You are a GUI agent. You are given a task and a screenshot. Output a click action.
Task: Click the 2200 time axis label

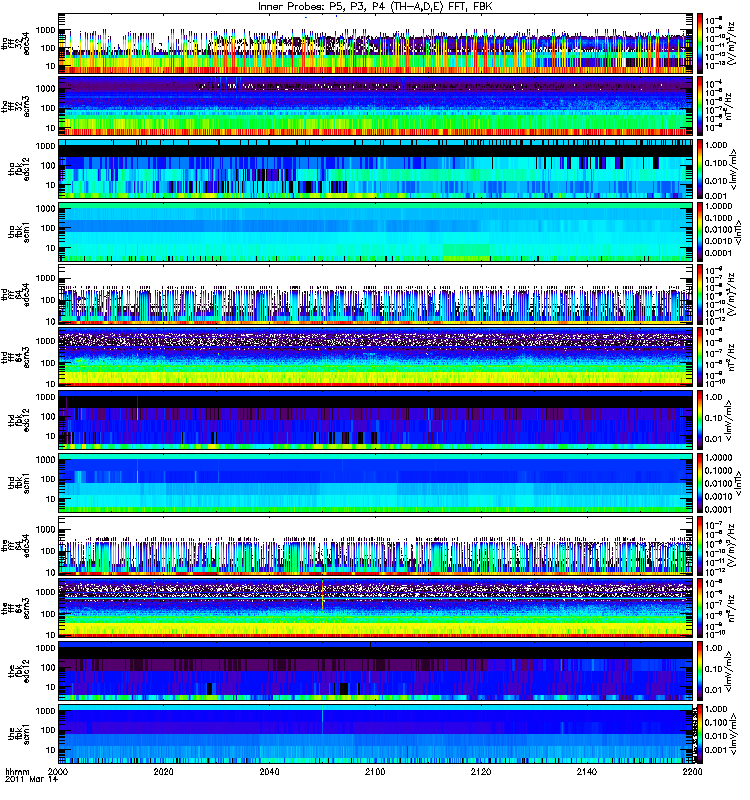tap(692, 771)
